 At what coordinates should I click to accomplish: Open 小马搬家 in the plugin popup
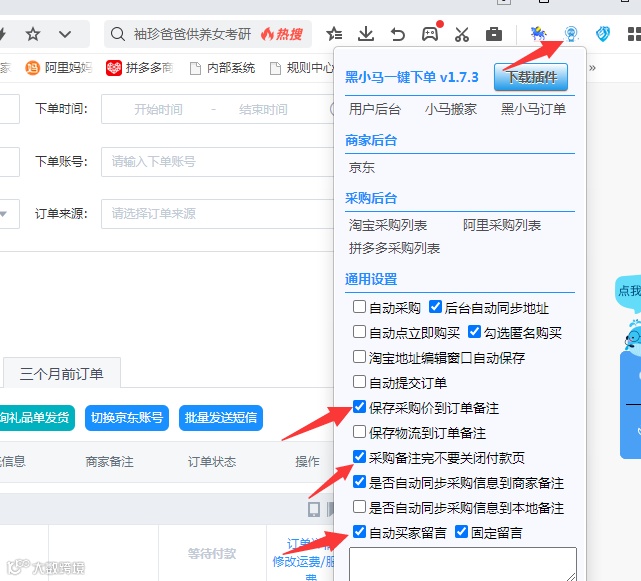click(x=451, y=109)
